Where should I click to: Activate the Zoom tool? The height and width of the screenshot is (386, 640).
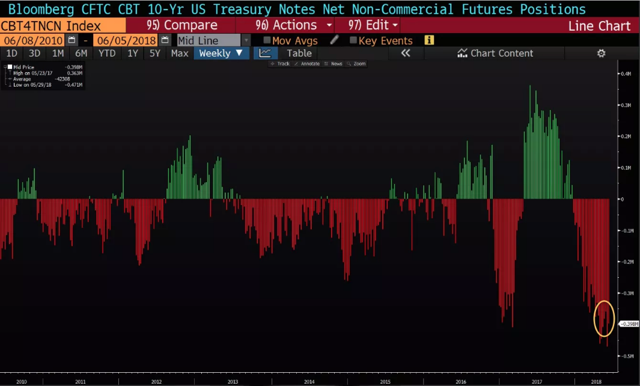pos(356,64)
